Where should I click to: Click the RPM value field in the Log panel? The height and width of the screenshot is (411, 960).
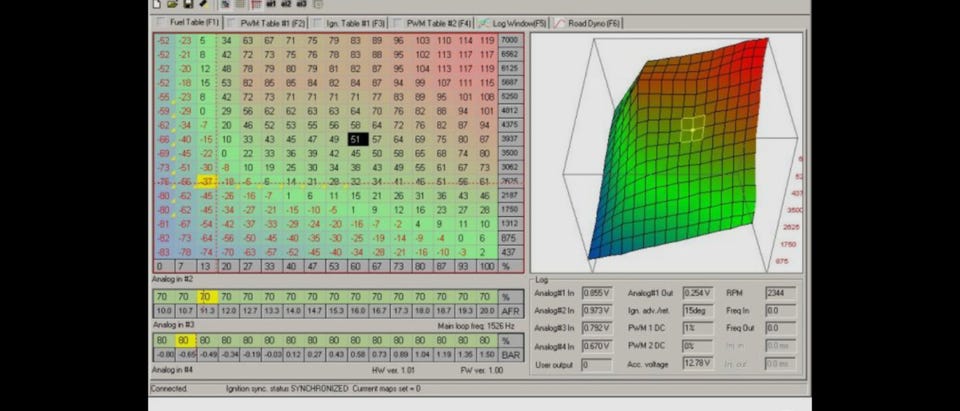780,293
